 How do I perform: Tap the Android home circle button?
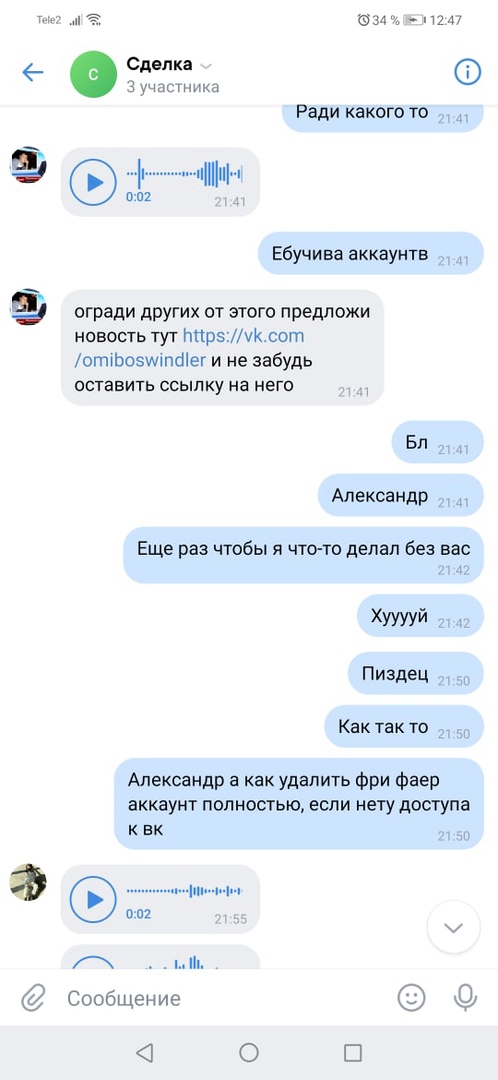249,1052
